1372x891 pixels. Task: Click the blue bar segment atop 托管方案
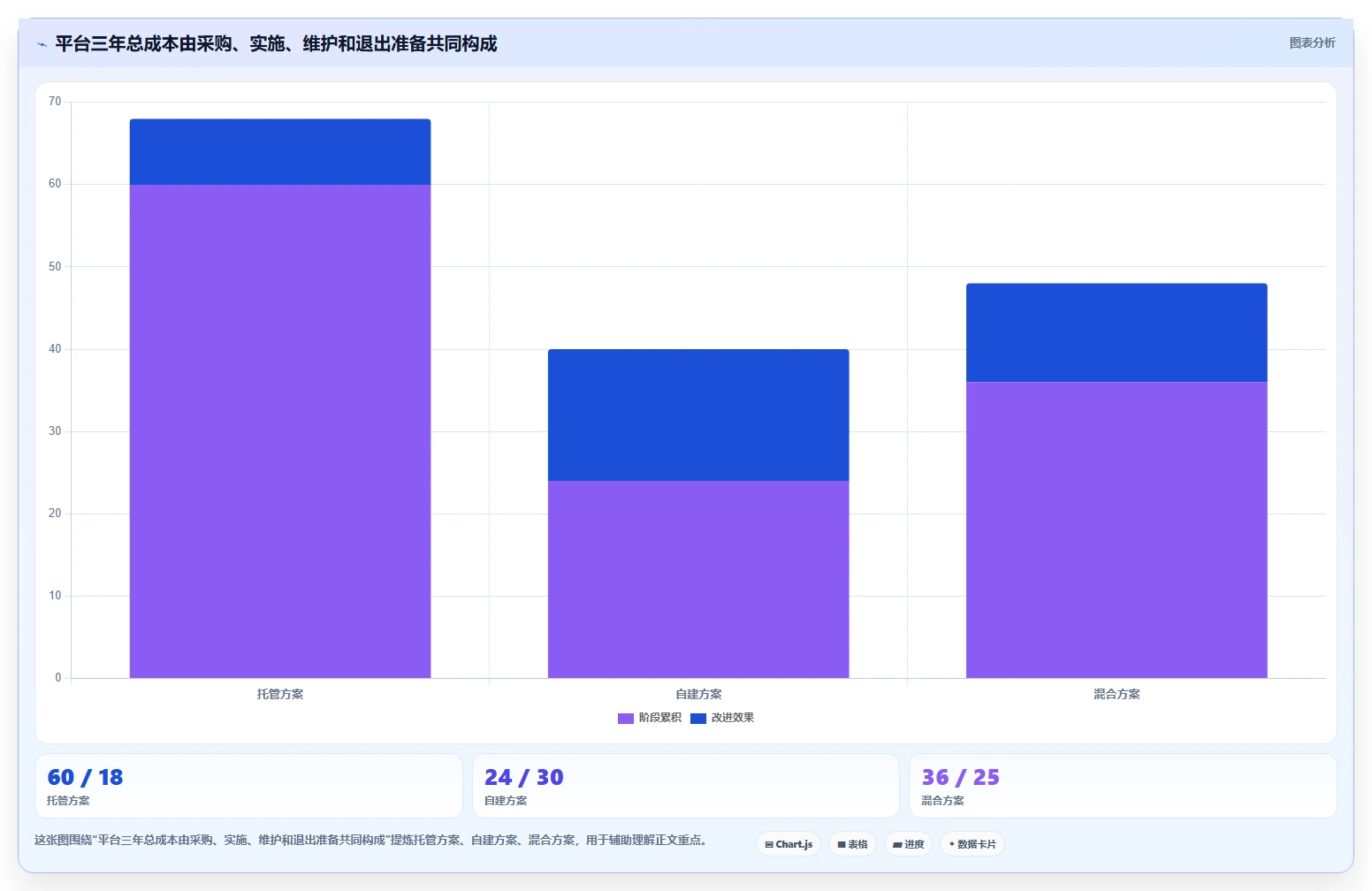tap(280, 152)
